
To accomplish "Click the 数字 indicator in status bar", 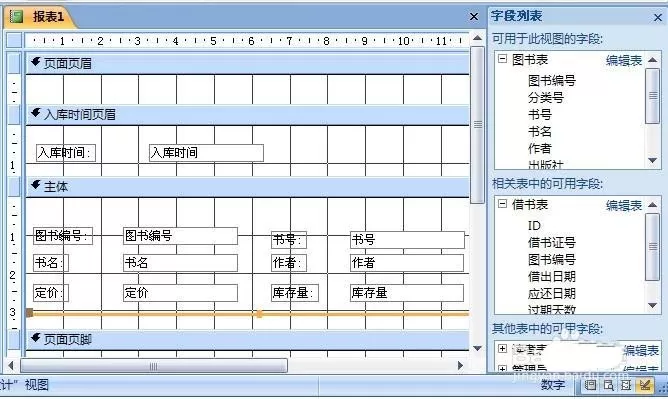I will pos(553,385).
